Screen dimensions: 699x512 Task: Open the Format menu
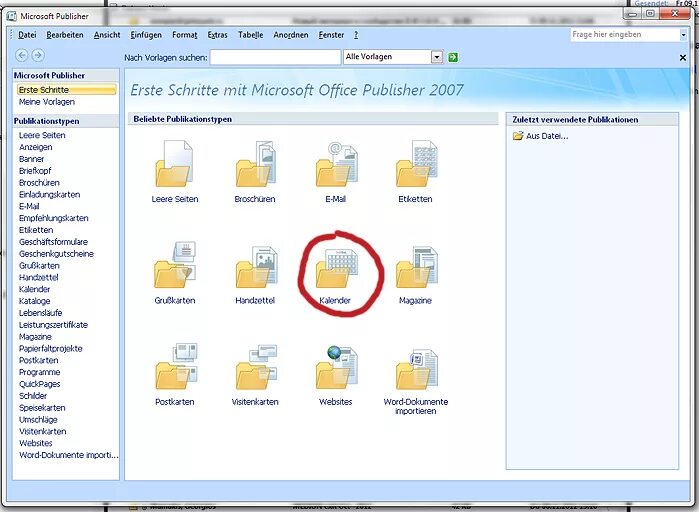(185, 35)
